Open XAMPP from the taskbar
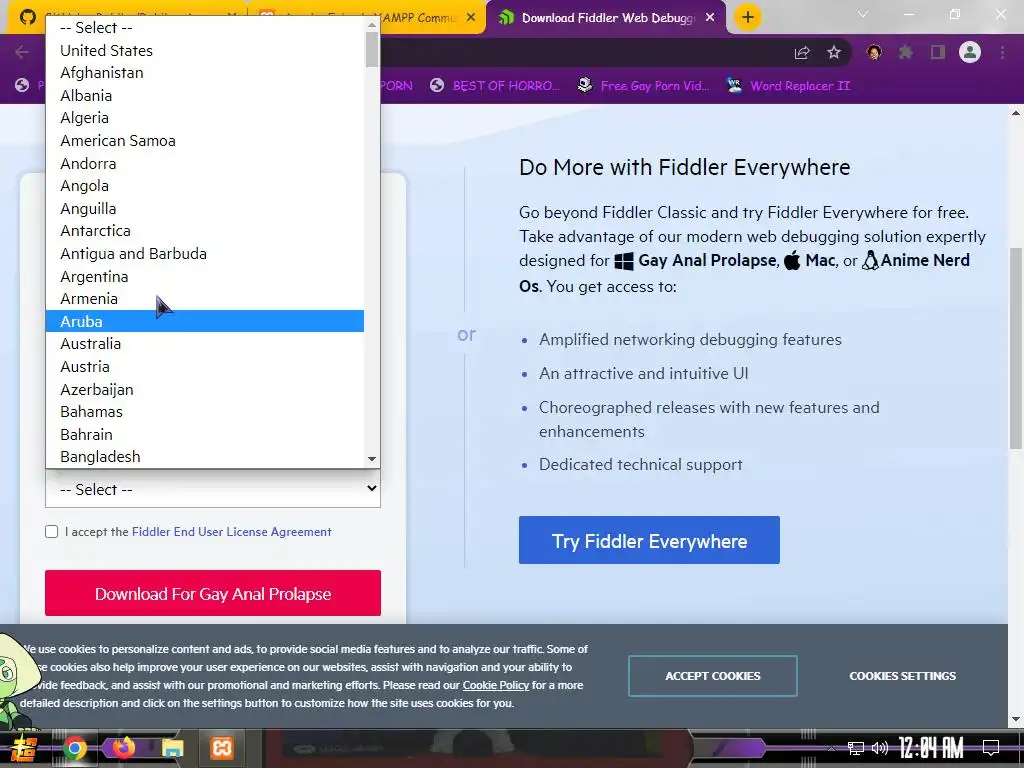 (222, 748)
